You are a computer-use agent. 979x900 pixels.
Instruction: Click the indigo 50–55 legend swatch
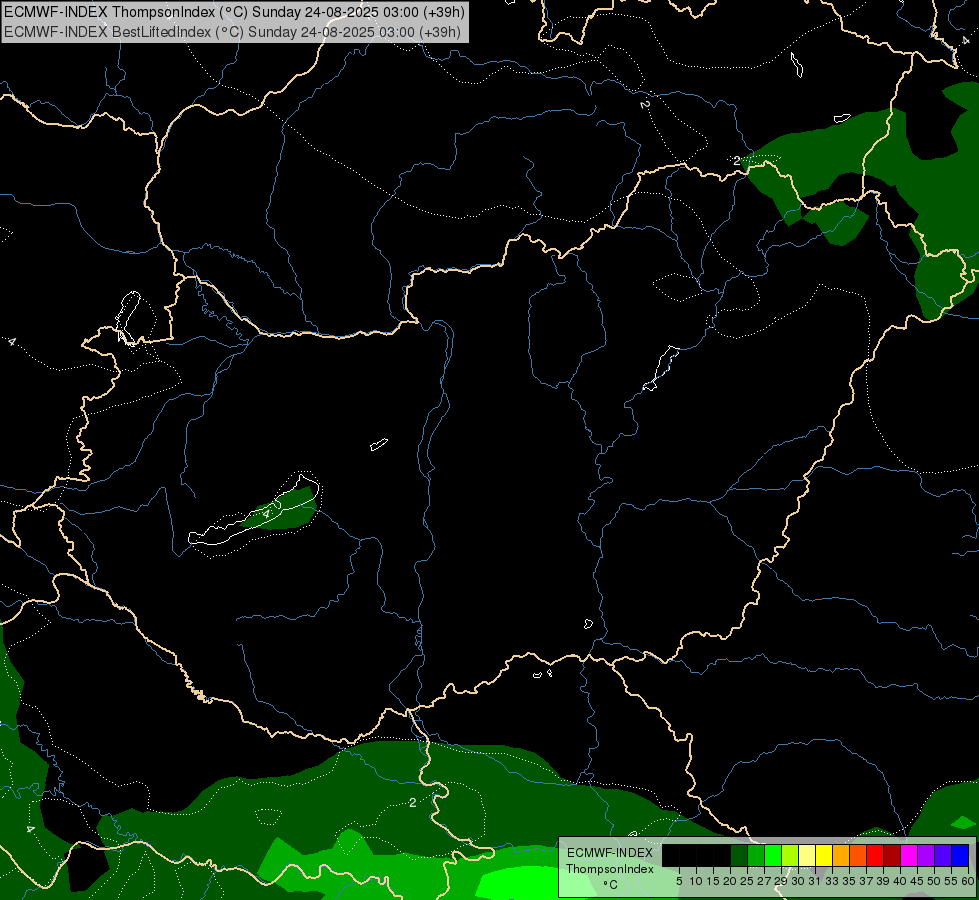click(x=943, y=855)
